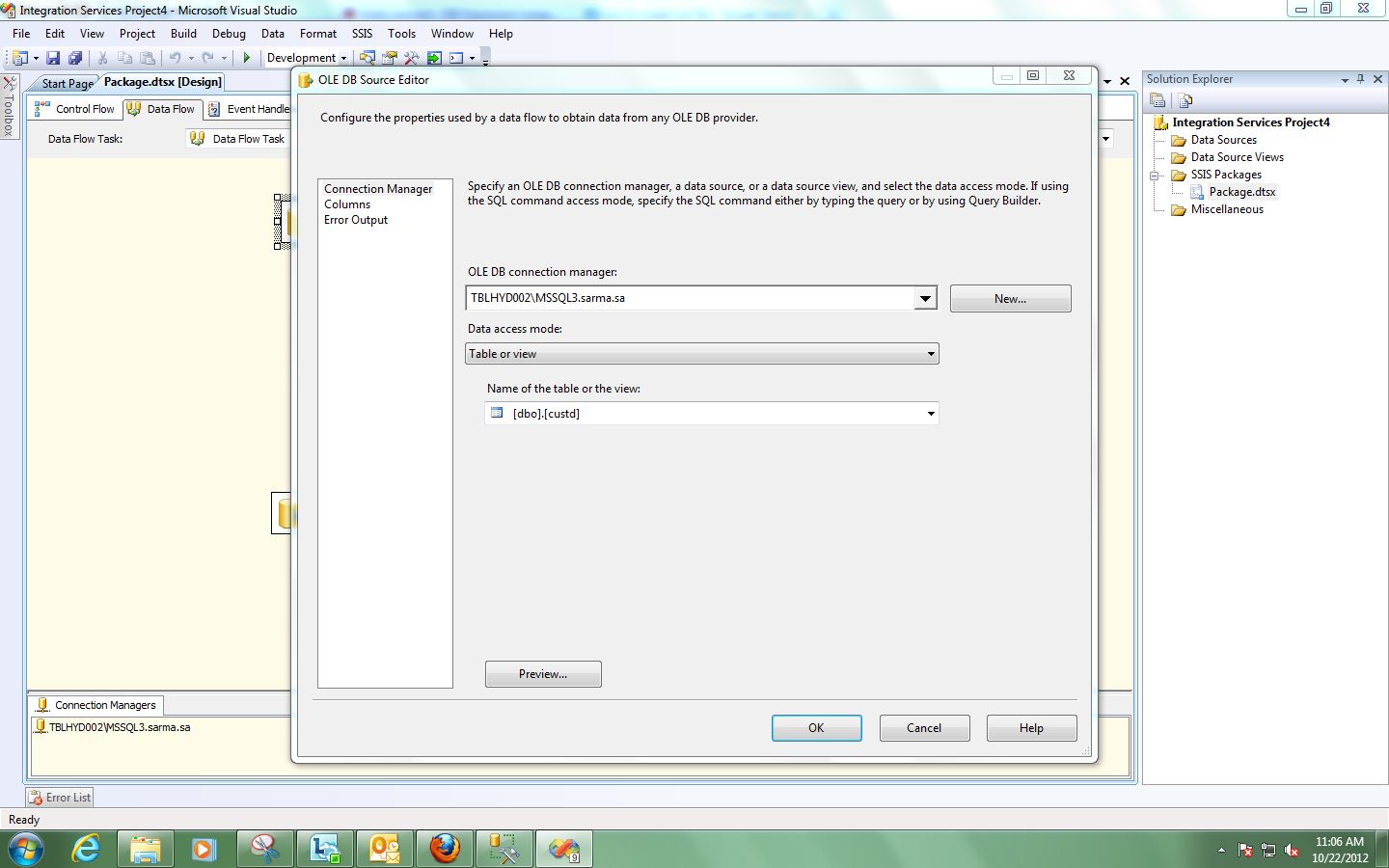Open Firefox from the taskbar

445,849
